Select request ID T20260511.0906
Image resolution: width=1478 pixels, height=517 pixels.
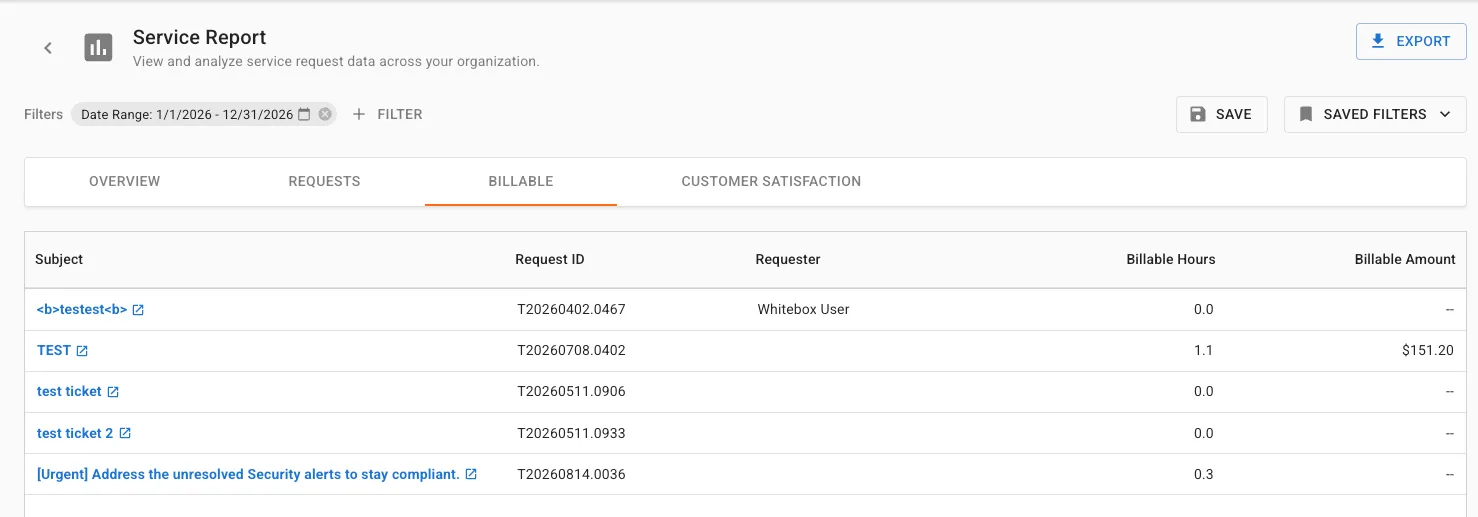pos(571,391)
